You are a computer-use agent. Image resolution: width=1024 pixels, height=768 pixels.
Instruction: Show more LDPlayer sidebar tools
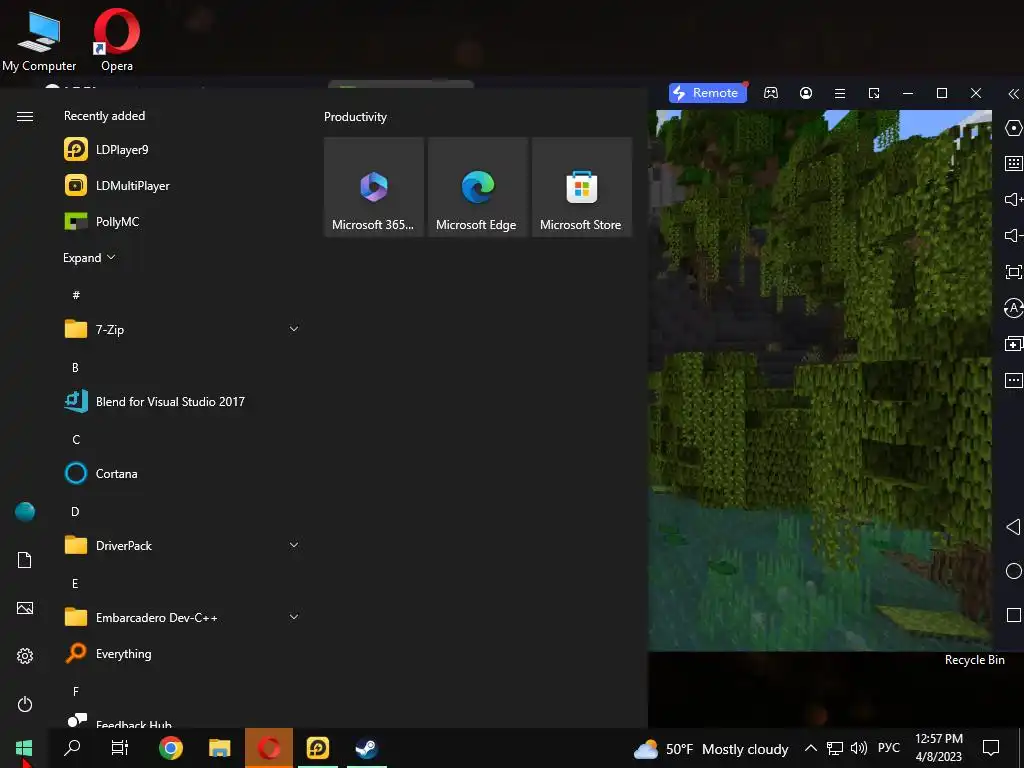pos(1013,380)
